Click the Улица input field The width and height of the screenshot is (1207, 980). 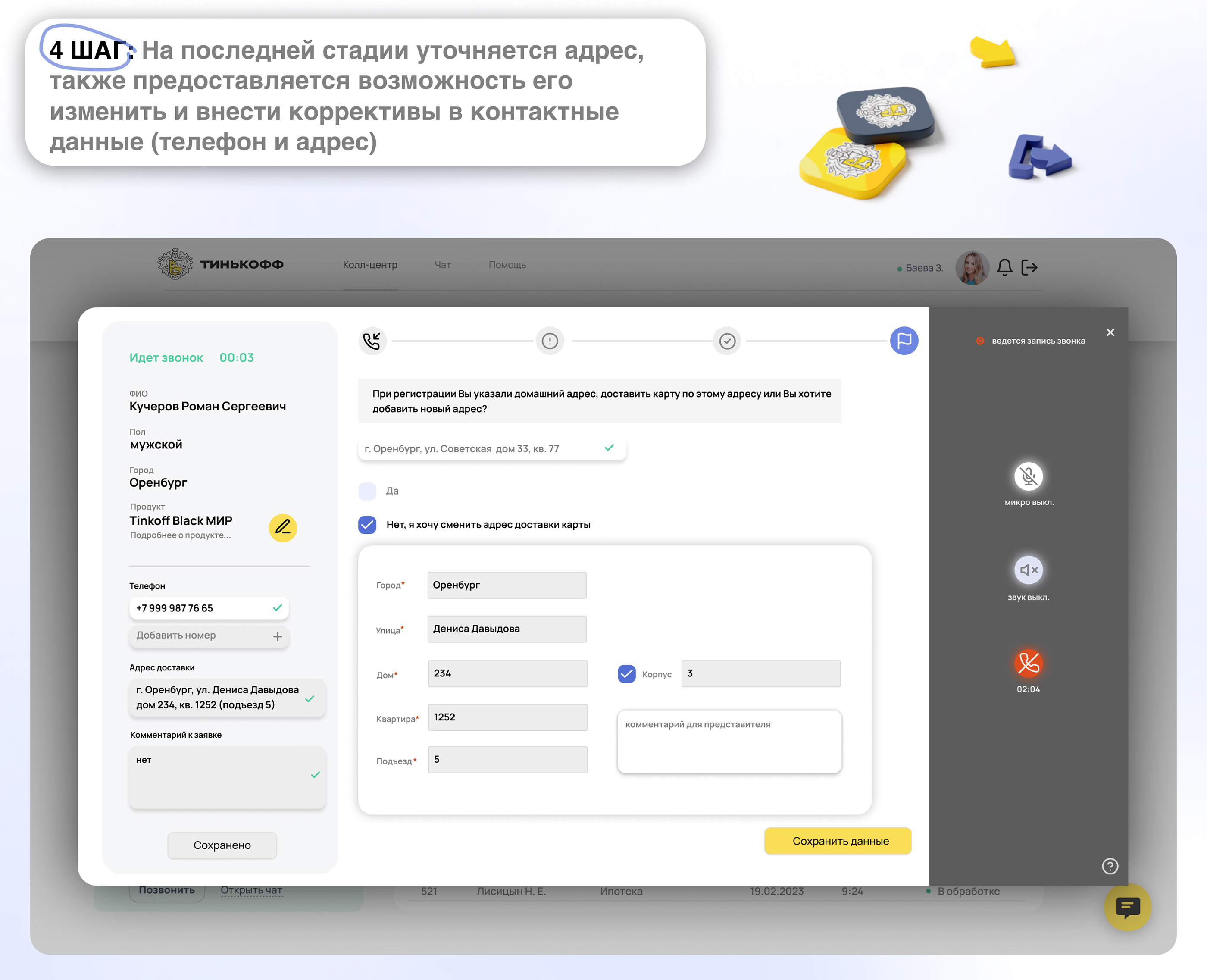506,629
